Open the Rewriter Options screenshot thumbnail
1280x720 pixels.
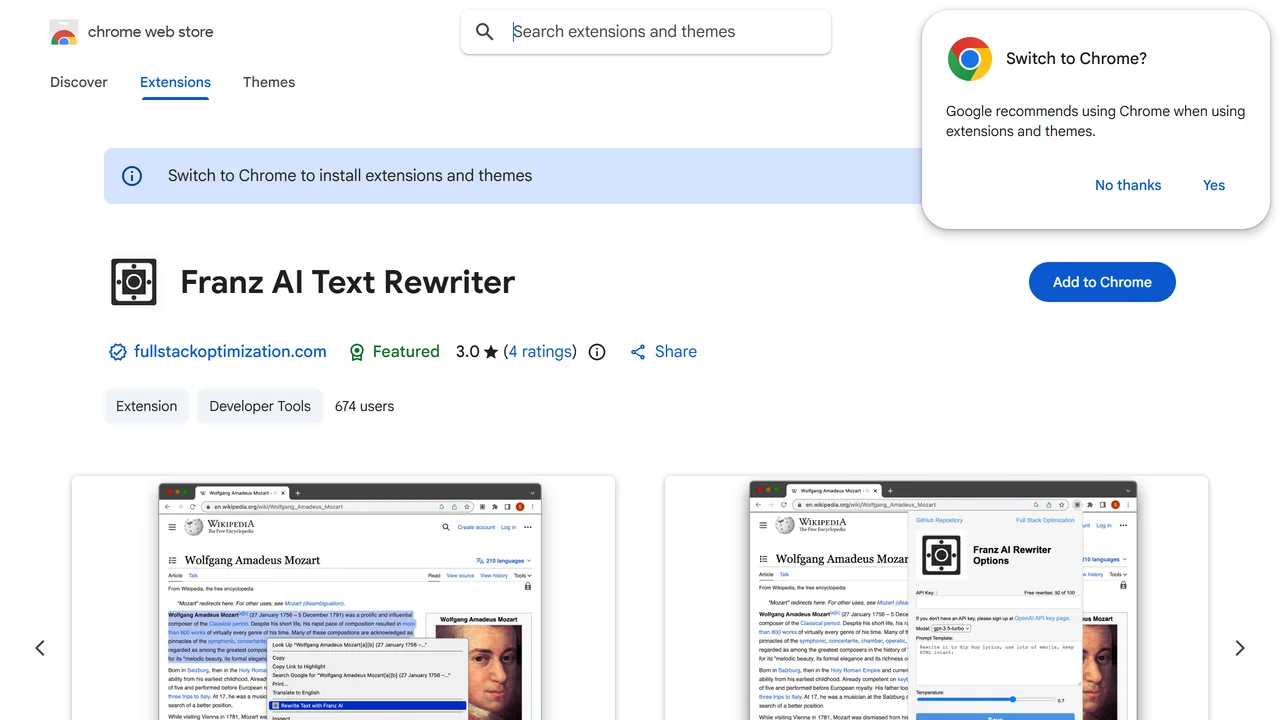click(x=936, y=598)
